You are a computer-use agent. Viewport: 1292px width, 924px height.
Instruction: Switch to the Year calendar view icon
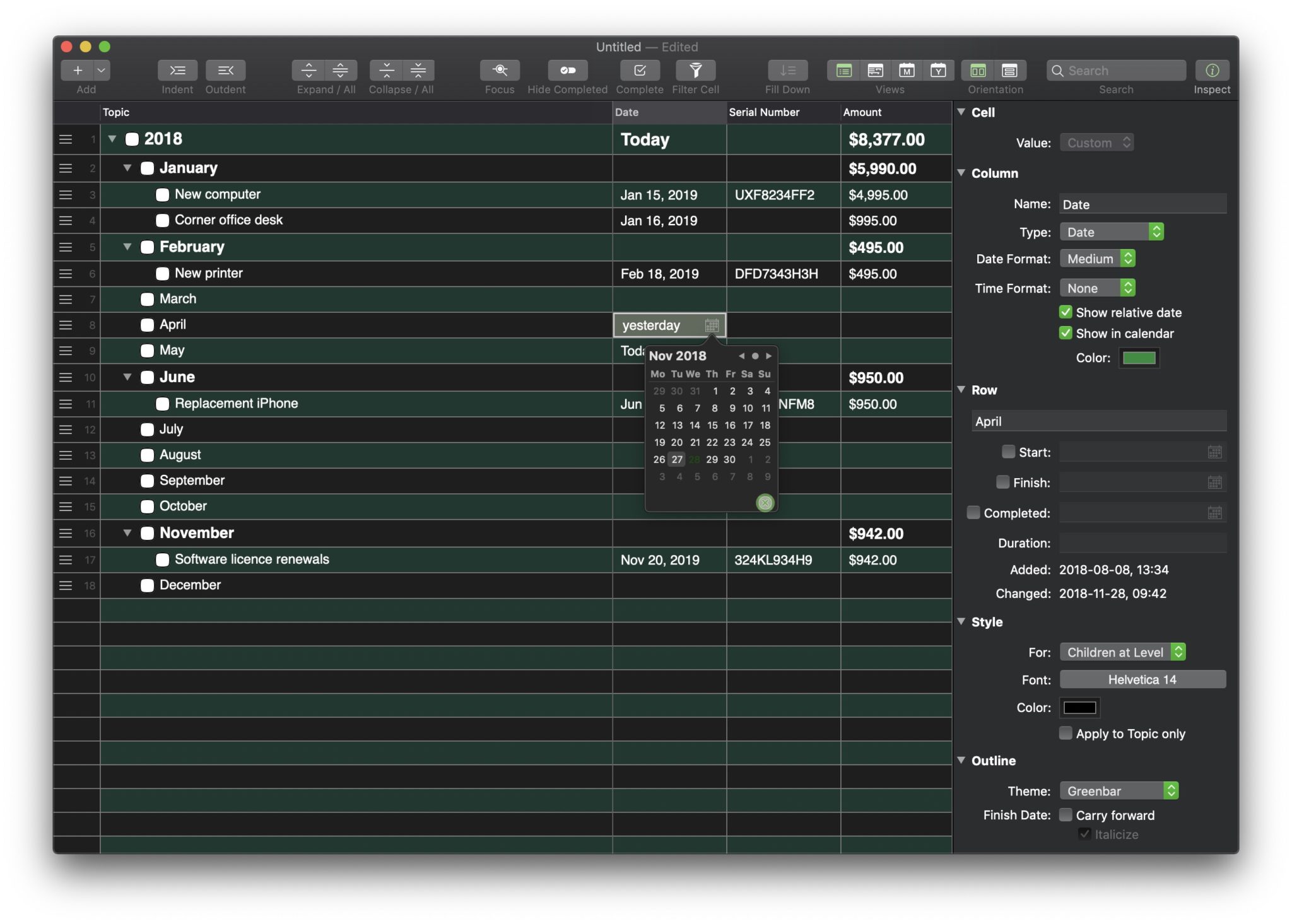point(938,70)
